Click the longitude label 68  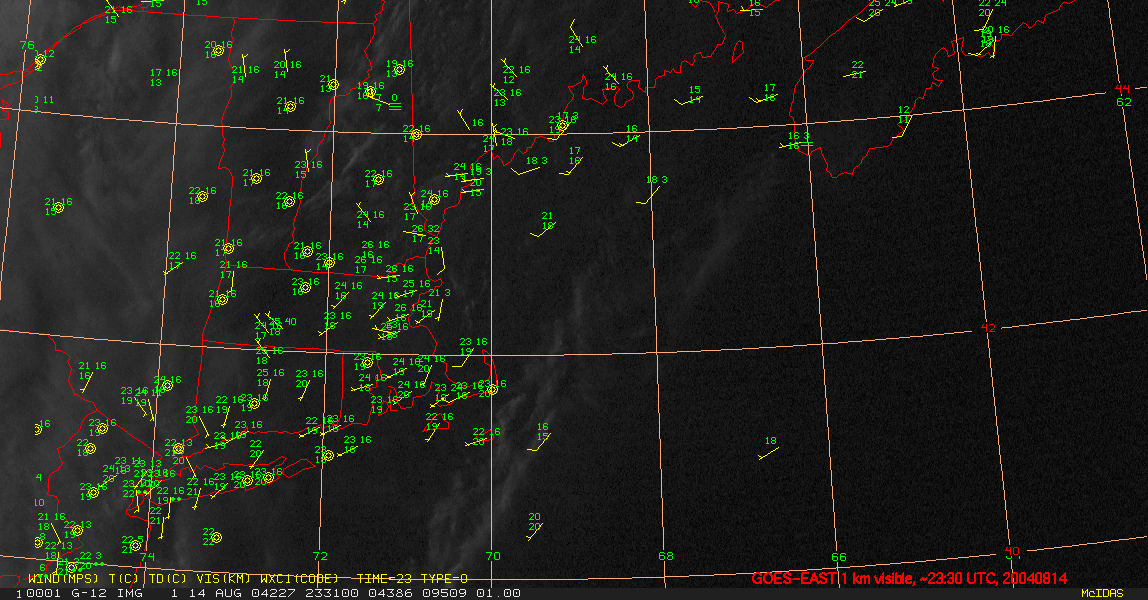pos(666,556)
